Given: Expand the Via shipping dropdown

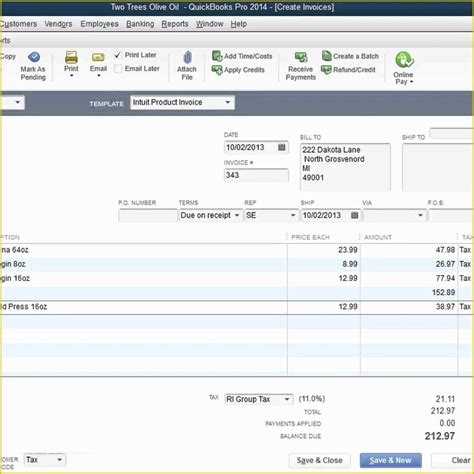Looking at the screenshot, I should (x=421, y=215).
